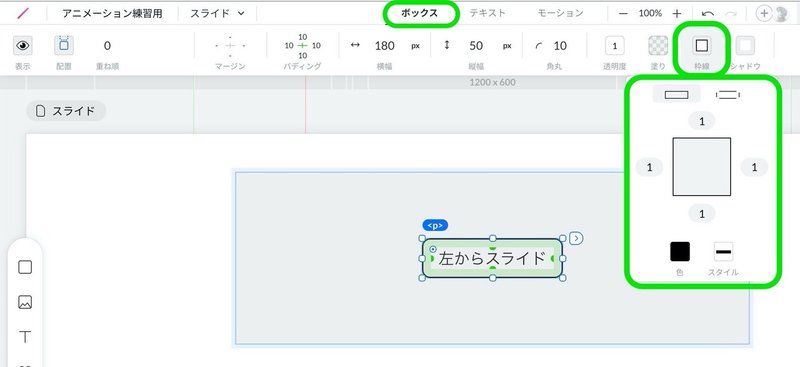Click the 縦幅 height value 50
The image size is (800, 367).
(476, 46)
